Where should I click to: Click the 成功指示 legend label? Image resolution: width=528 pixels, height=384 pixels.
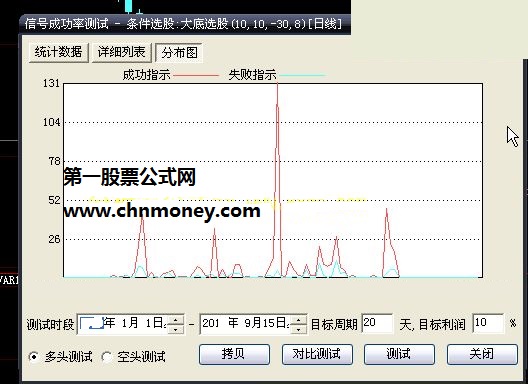(147, 75)
